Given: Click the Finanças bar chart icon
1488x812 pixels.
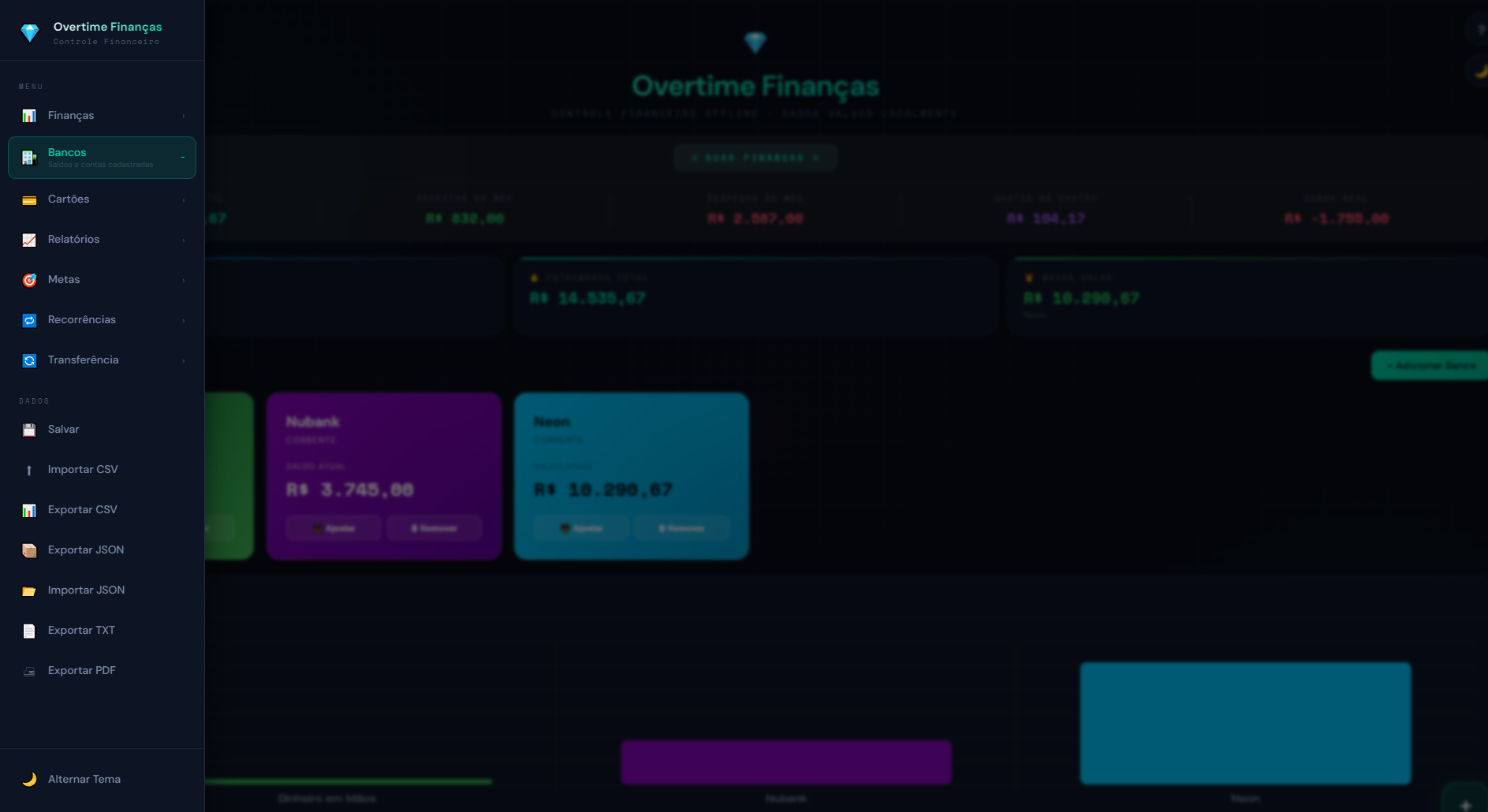Looking at the screenshot, I should pyautogui.click(x=29, y=116).
